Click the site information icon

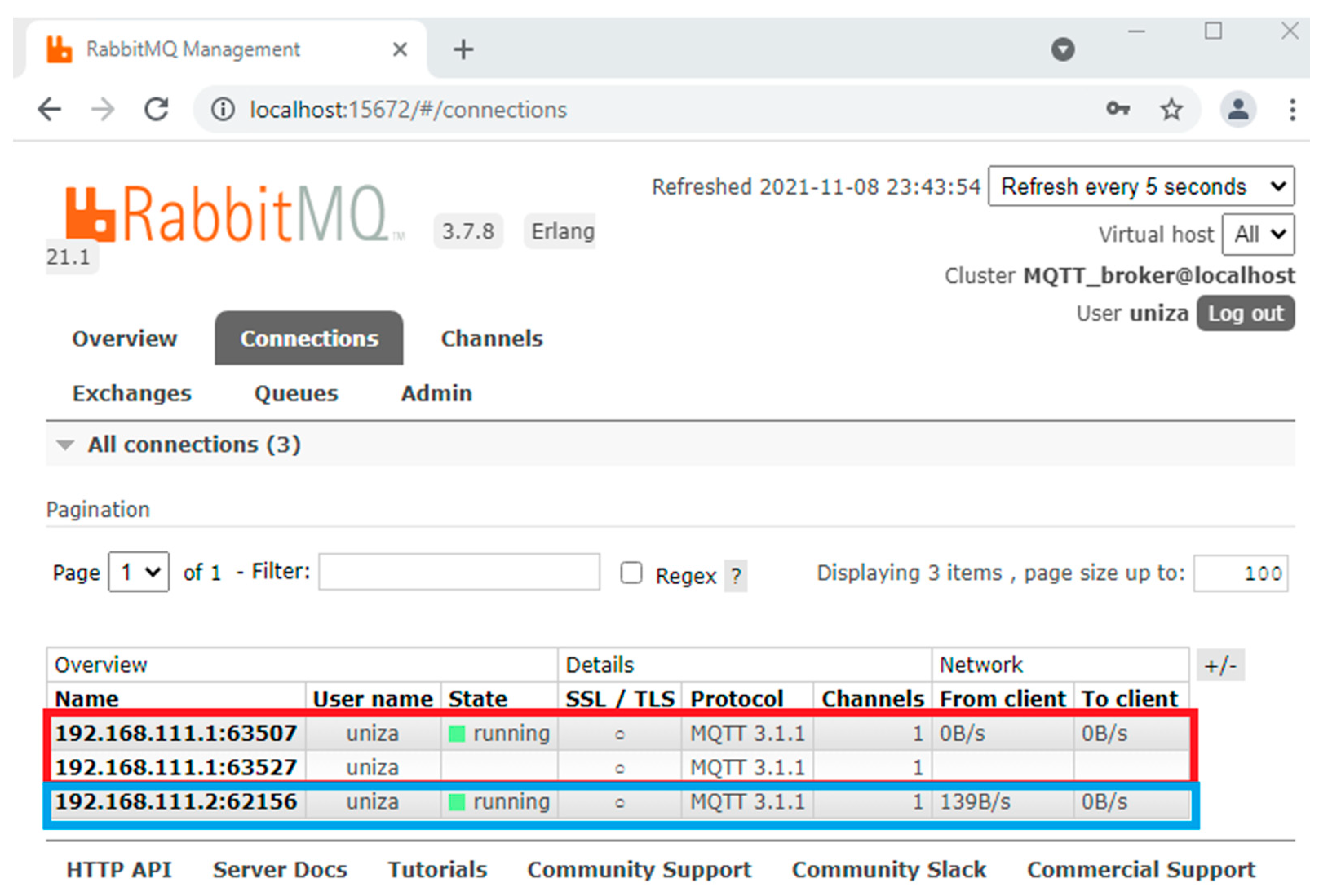222,110
